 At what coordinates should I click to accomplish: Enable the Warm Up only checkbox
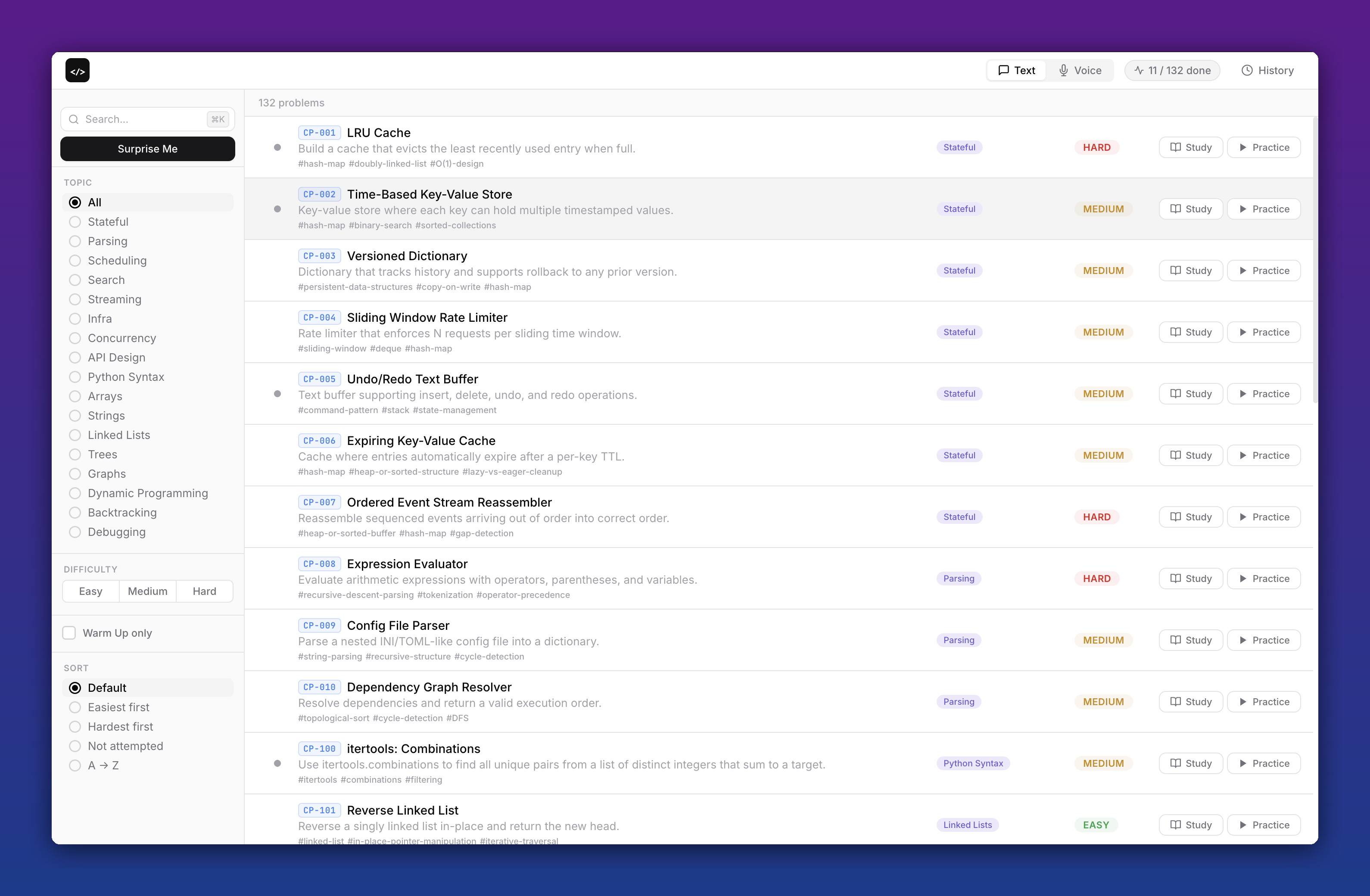69,632
